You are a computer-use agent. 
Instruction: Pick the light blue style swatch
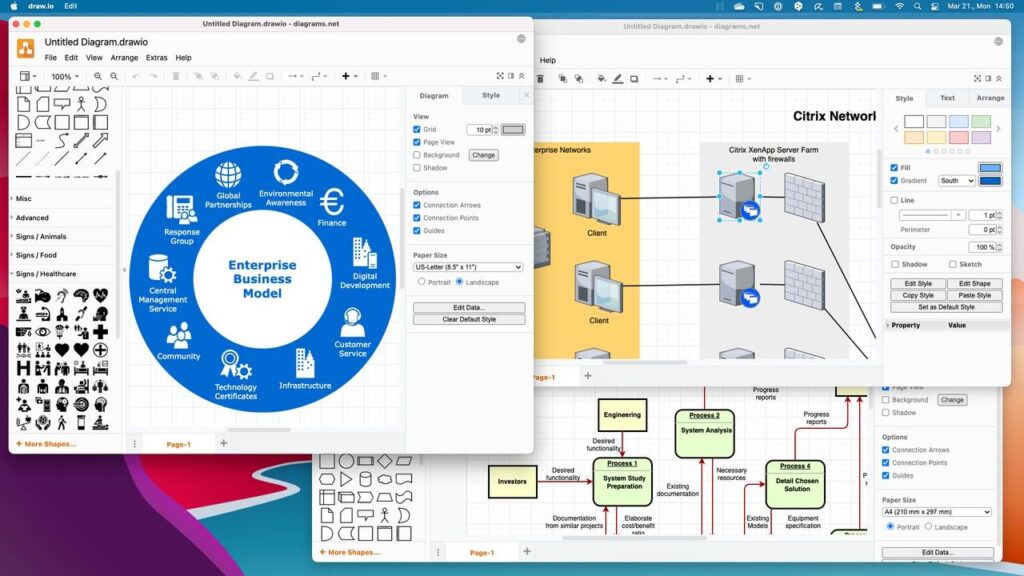[x=959, y=121]
